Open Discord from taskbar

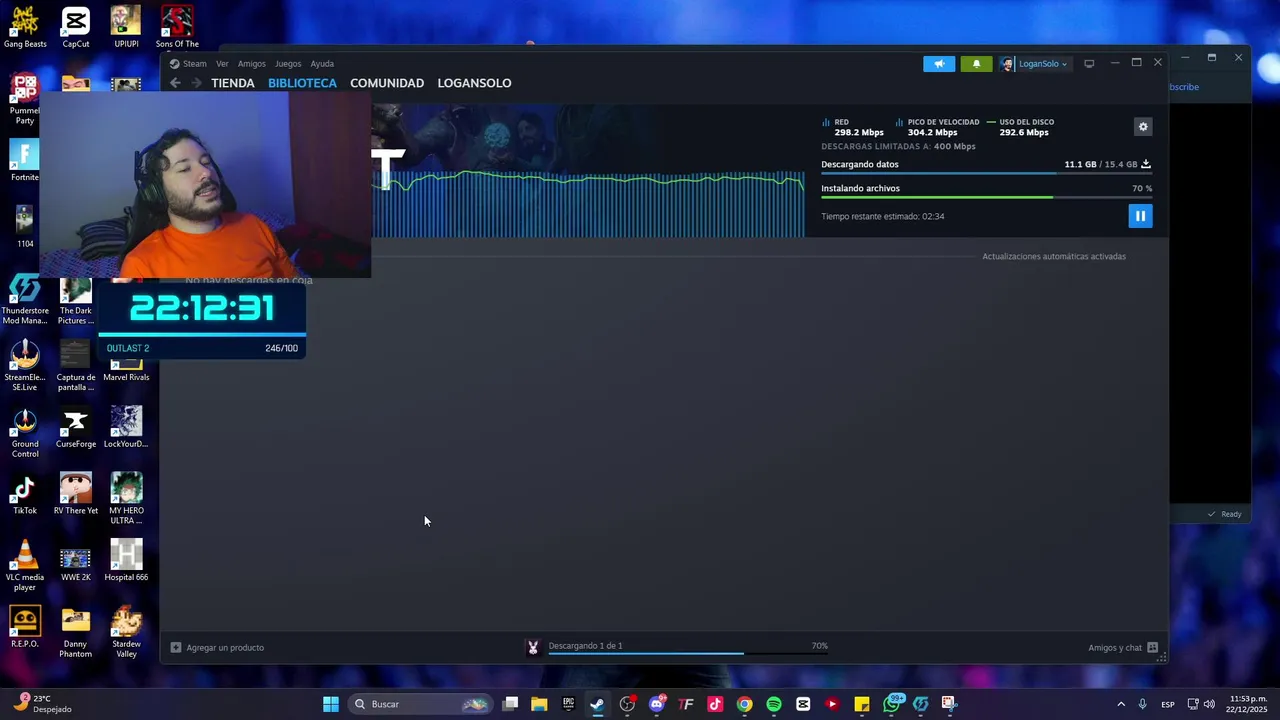[657, 704]
